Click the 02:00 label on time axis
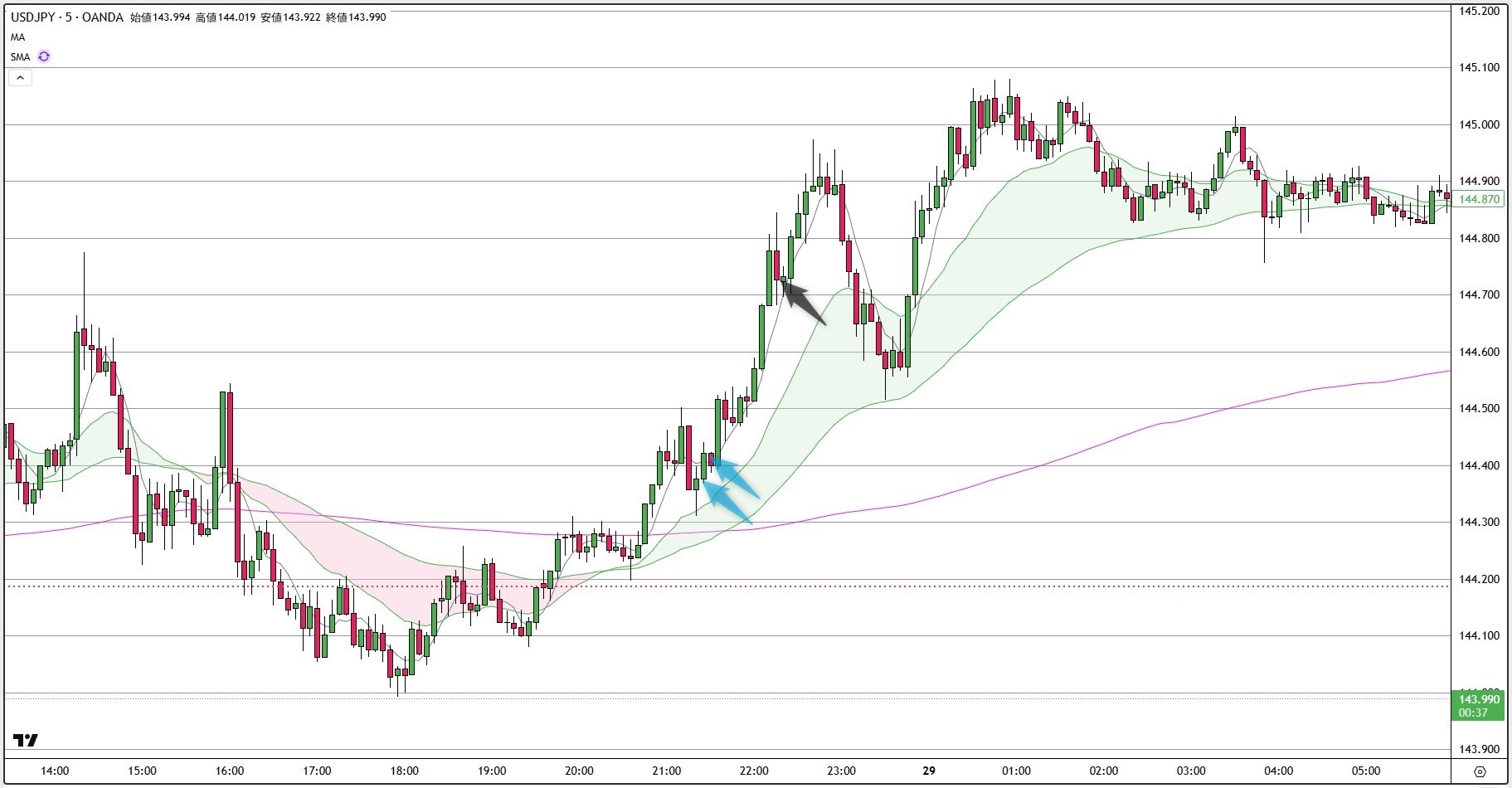 (x=1104, y=771)
